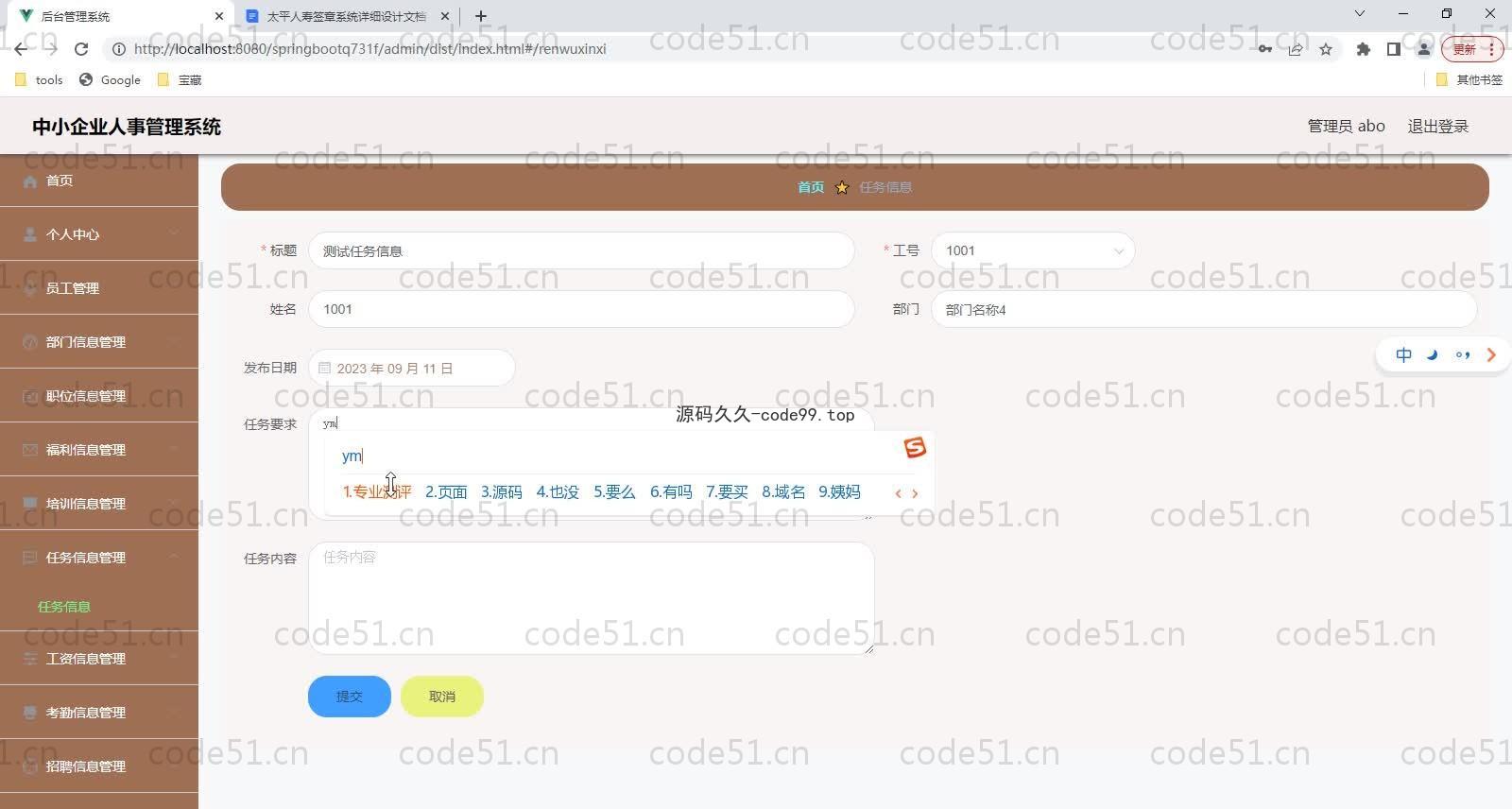This screenshot has height=809, width=1512.
Task: Close the 后台管理系统 tab
Action: tap(219, 16)
